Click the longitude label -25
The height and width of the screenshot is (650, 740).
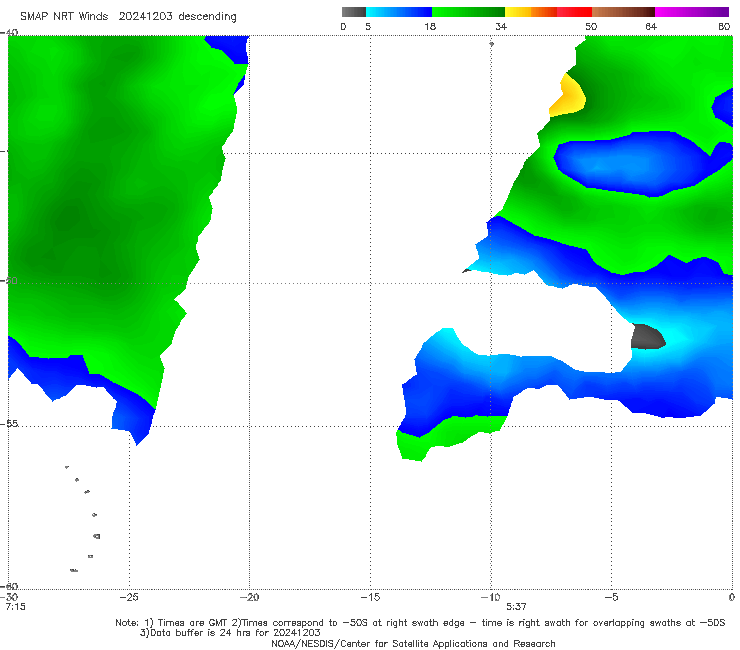pos(129,597)
